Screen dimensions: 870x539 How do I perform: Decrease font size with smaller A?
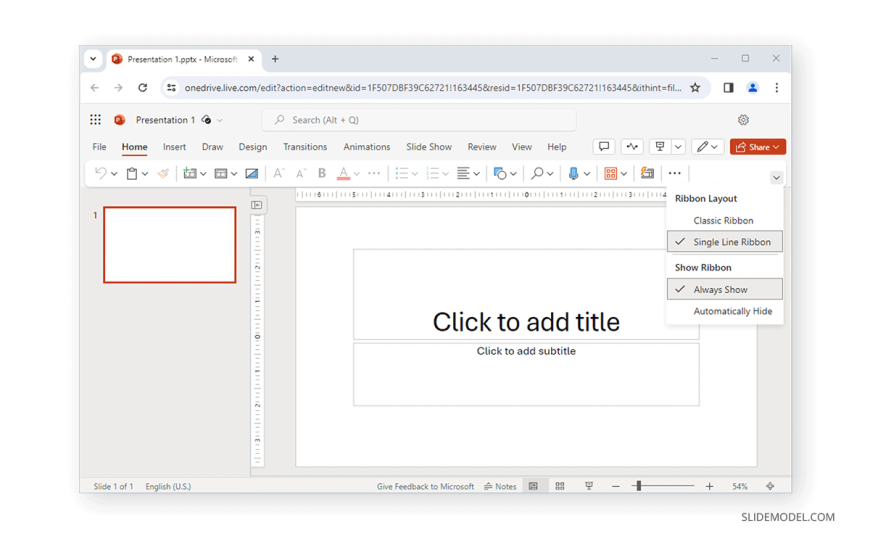[301, 174]
